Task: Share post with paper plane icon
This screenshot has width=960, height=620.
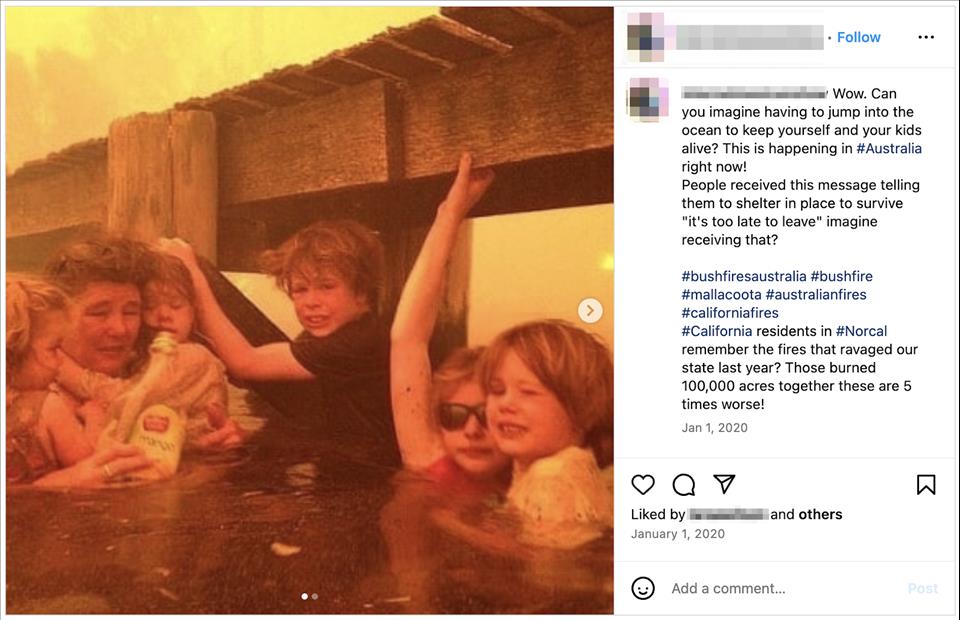Action: (x=724, y=484)
